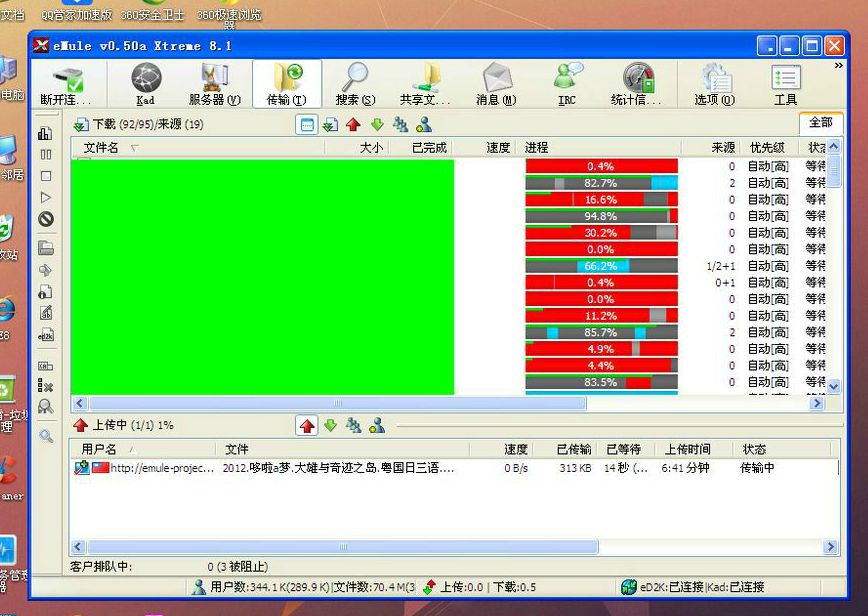Select the 94.8% progress bar row
The width and height of the screenshot is (868, 616).
point(601,216)
